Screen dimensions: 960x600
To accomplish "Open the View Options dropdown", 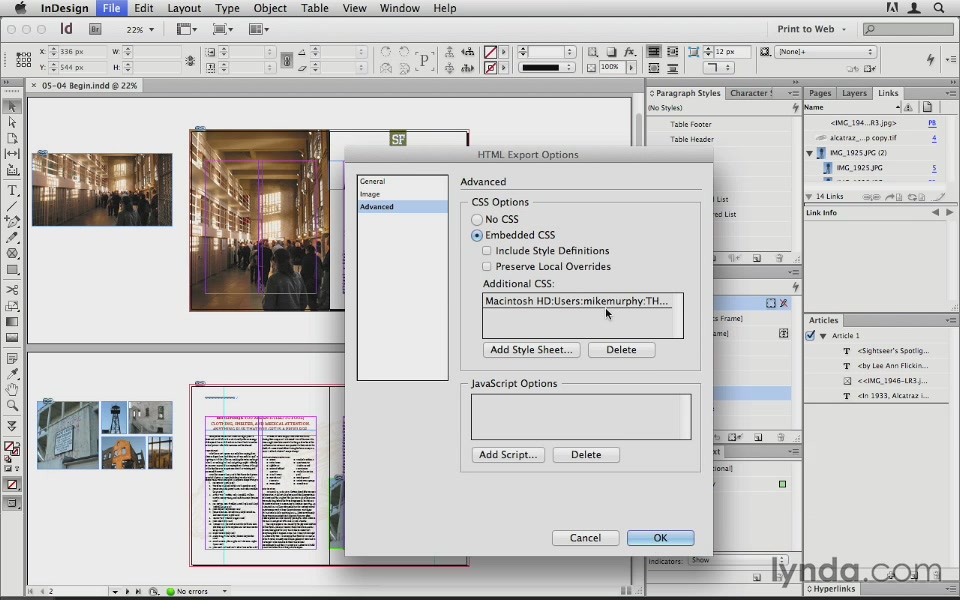I will (187, 29).
